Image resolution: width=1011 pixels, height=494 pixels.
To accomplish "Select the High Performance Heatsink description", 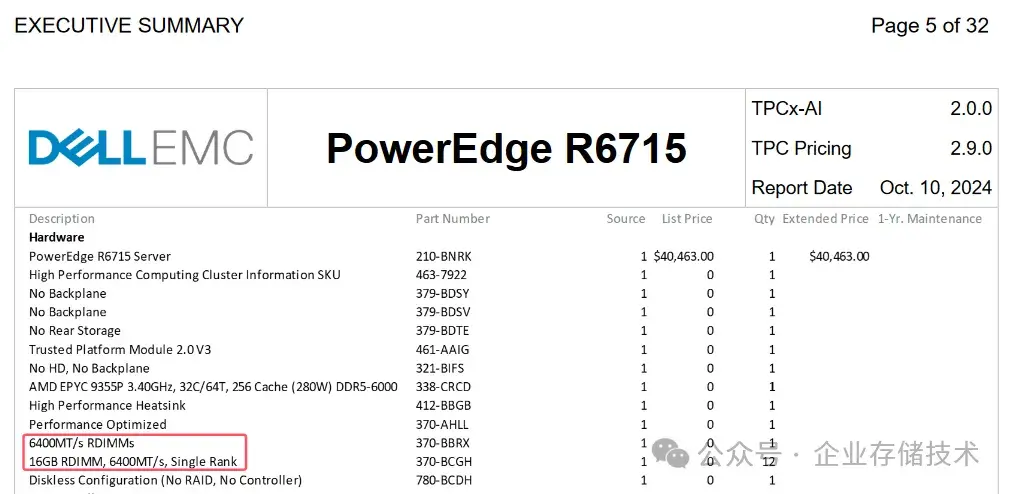I will (107, 406).
